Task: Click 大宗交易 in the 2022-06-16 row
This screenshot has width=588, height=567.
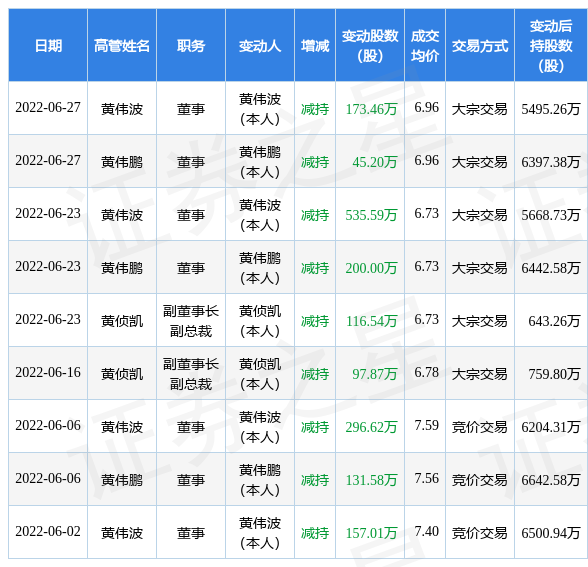Action: [x=480, y=374]
